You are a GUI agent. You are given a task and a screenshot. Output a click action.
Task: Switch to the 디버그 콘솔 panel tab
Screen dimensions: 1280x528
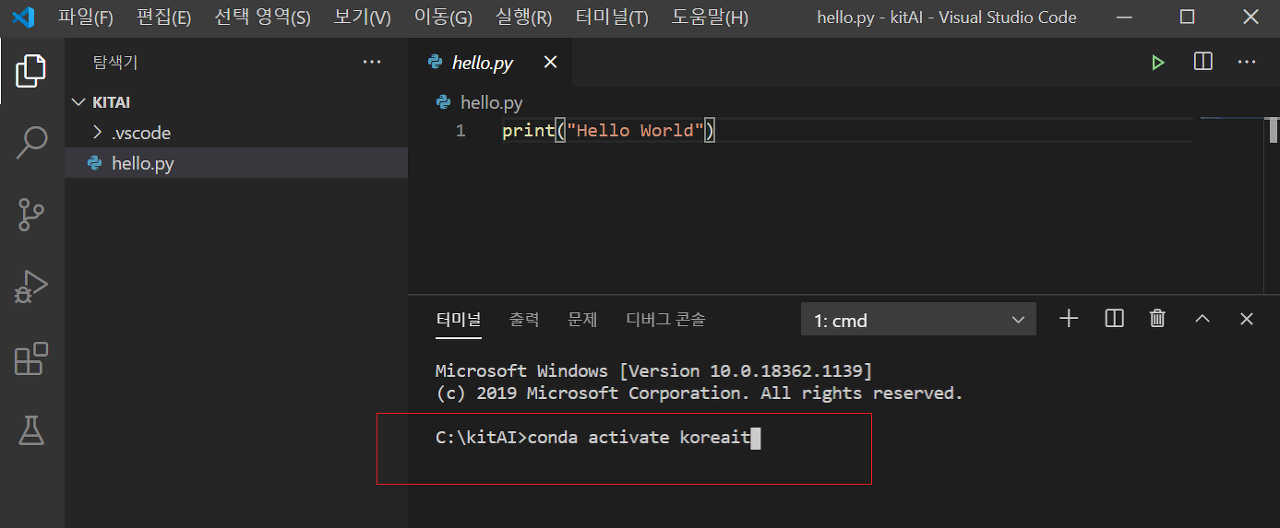click(666, 319)
